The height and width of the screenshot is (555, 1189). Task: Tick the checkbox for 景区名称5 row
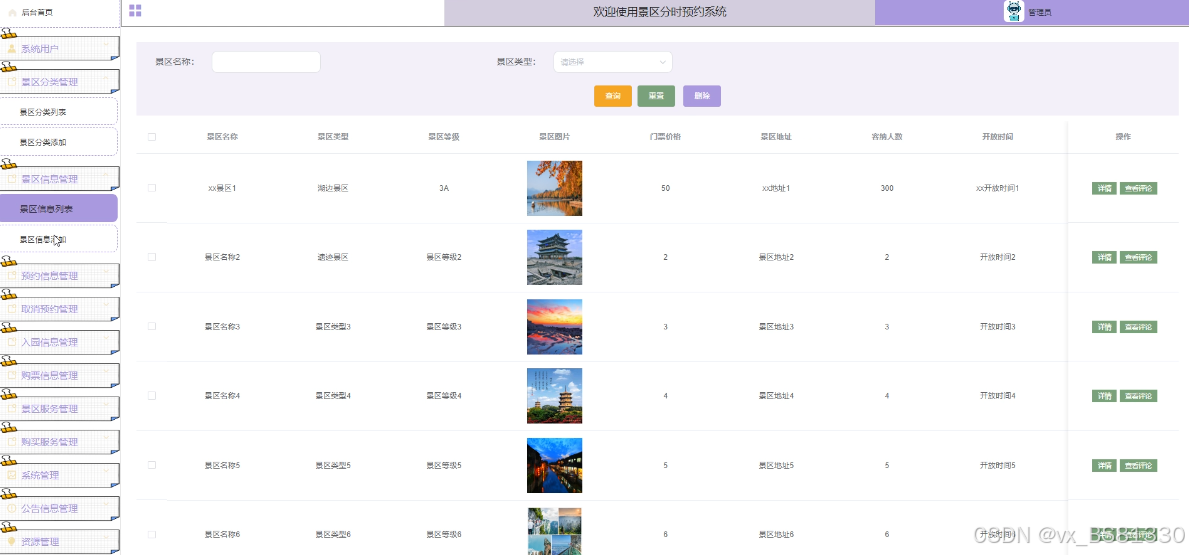click(x=152, y=465)
